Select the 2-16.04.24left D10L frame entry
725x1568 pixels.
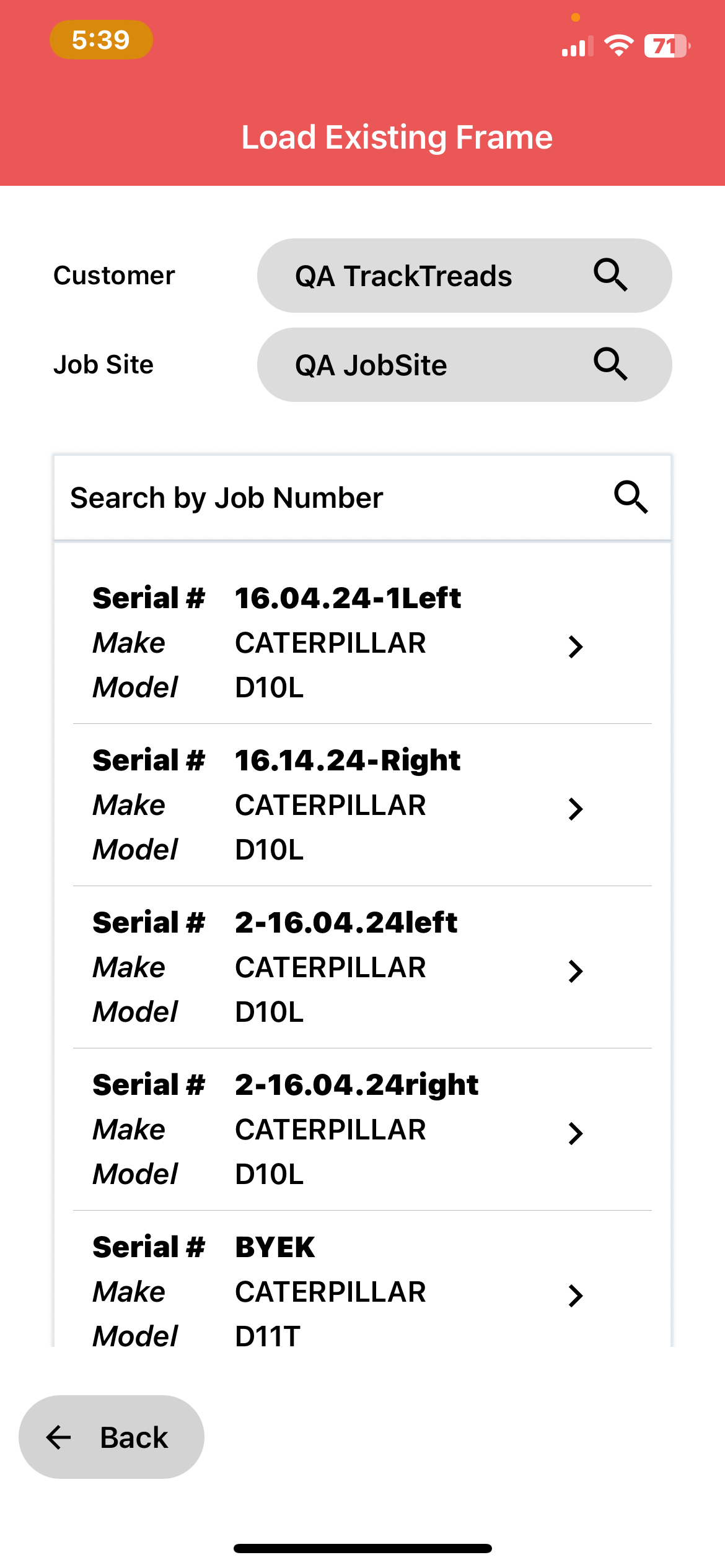coord(362,967)
